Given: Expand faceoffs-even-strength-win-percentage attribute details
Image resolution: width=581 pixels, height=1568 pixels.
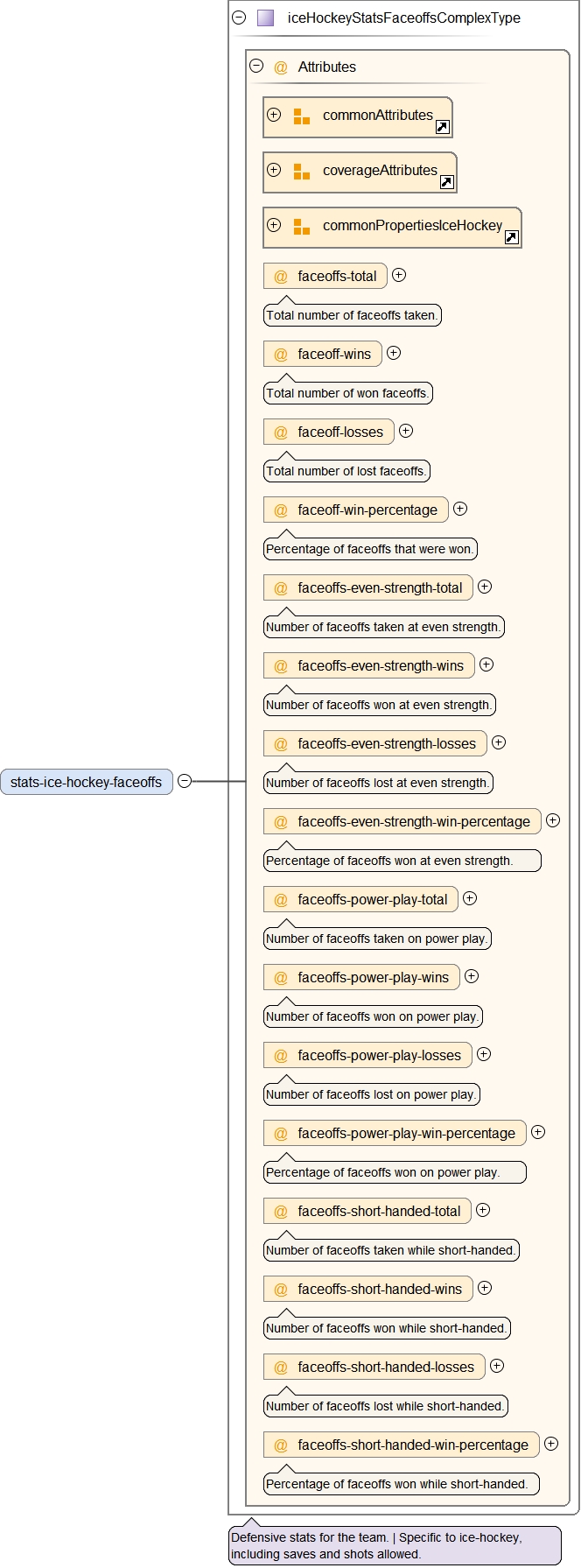Looking at the screenshot, I should click(552, 820).
